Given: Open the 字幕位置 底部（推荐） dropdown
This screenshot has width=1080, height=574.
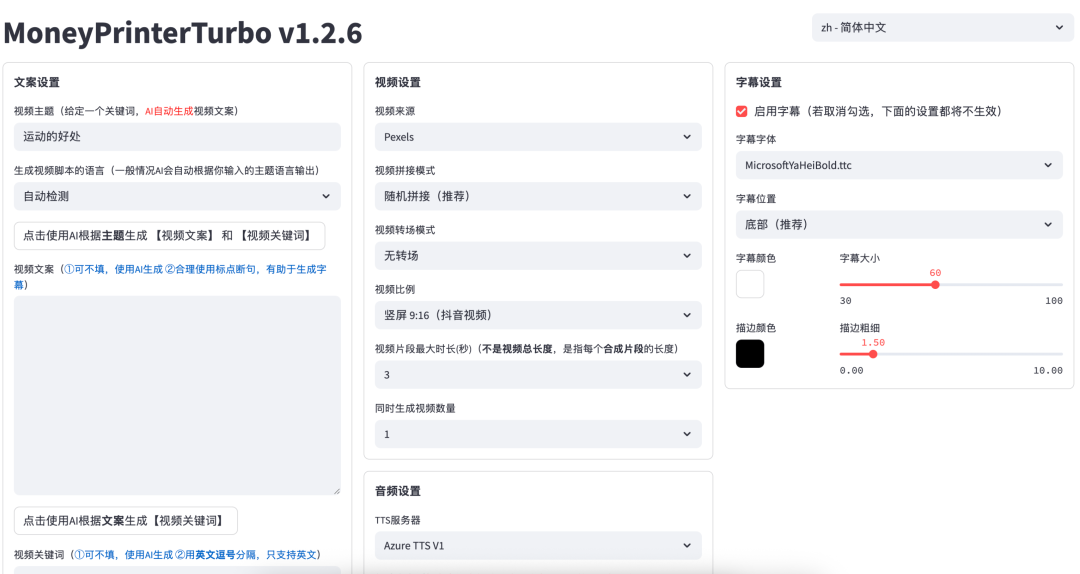Looking at the screenshot, I should tap(899, 225).
